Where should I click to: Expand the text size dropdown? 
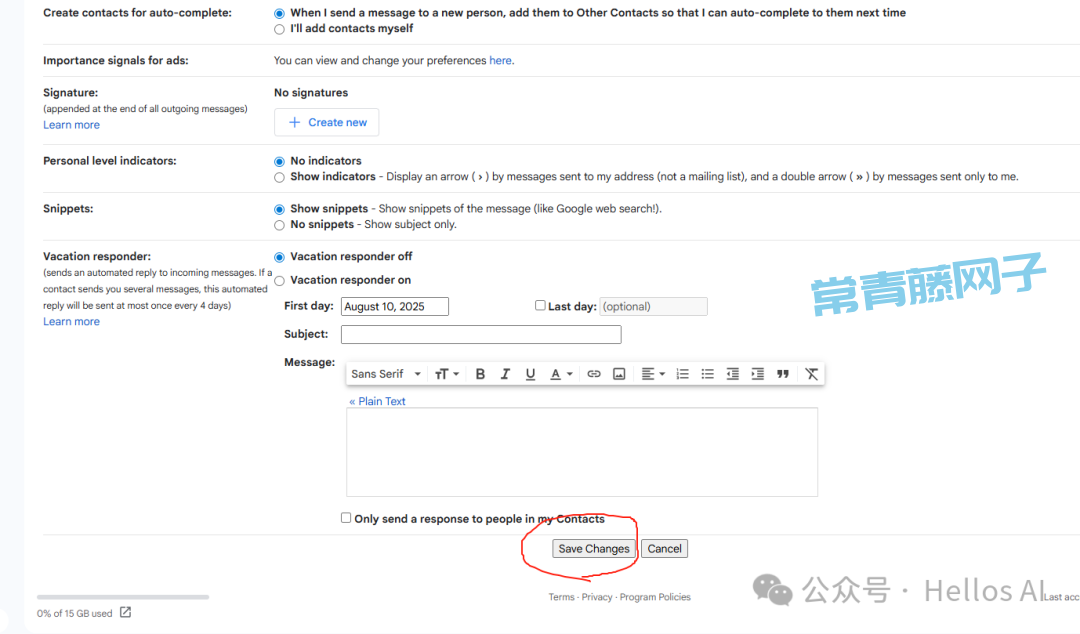click(447, 374)
